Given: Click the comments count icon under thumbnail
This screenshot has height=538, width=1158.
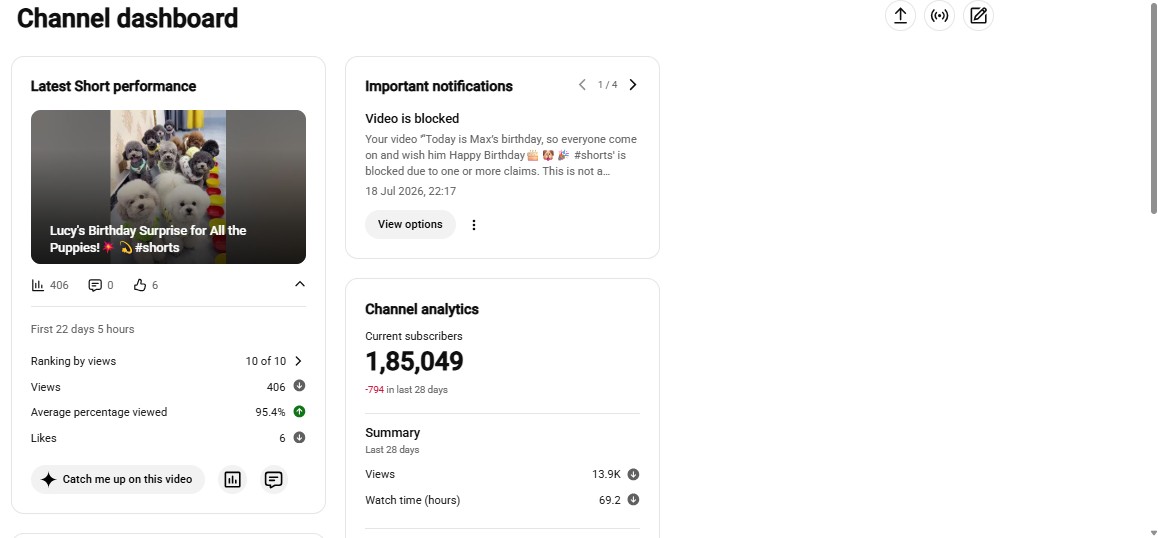Looking at the screenshot, I should 95,285.
